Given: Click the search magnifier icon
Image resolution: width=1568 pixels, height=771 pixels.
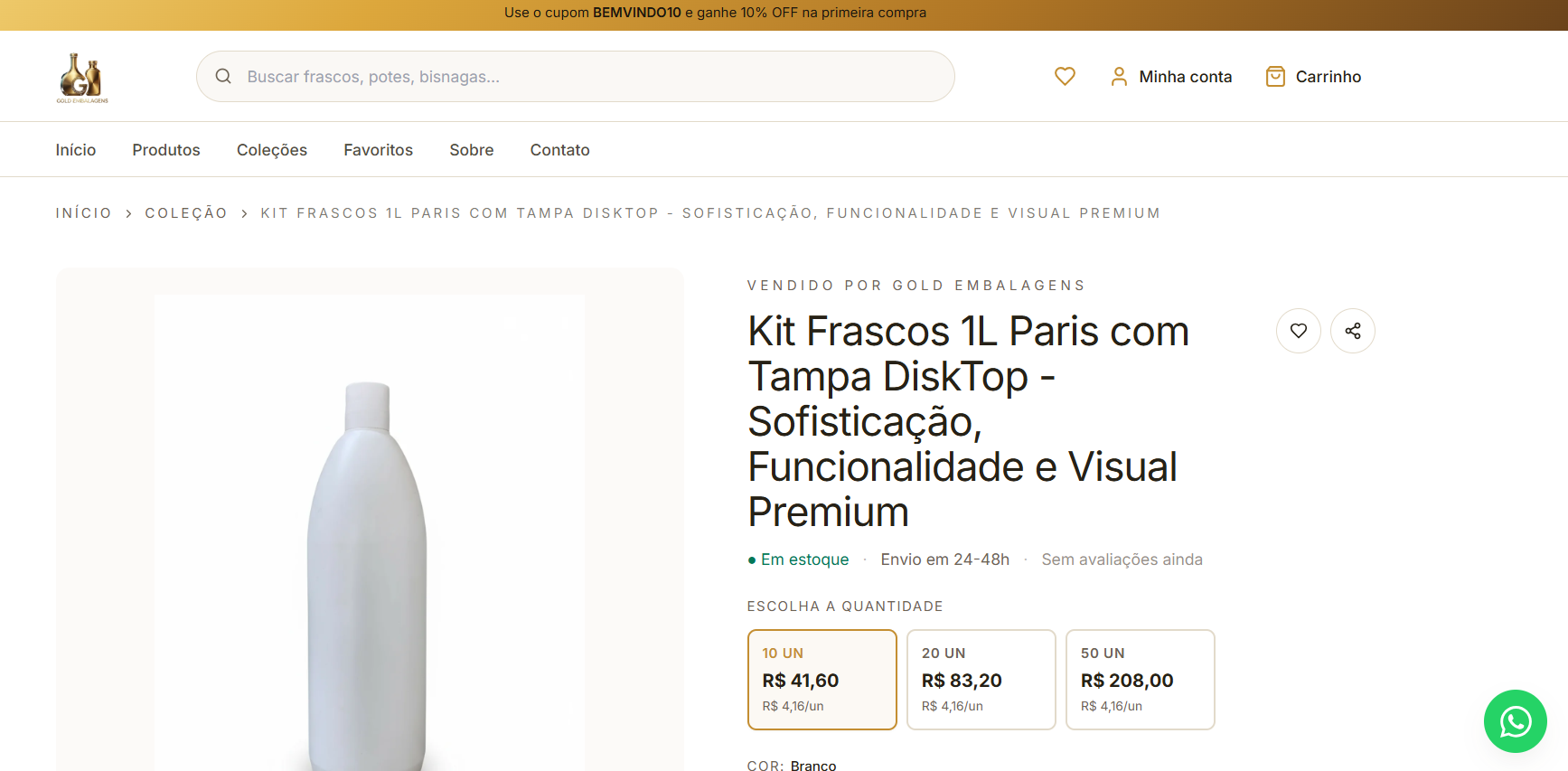Looking at the screenshot, I should point(223,77).
